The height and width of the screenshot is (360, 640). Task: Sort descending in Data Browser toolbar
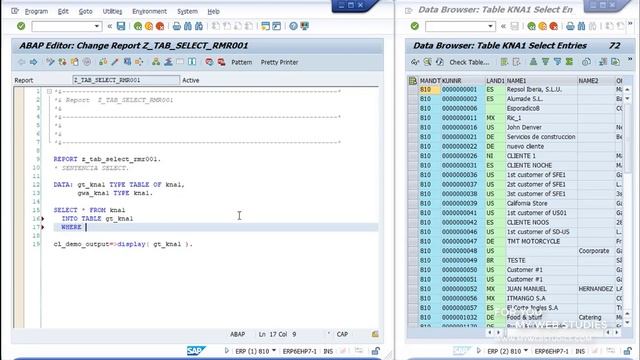(x=545, y=62)
